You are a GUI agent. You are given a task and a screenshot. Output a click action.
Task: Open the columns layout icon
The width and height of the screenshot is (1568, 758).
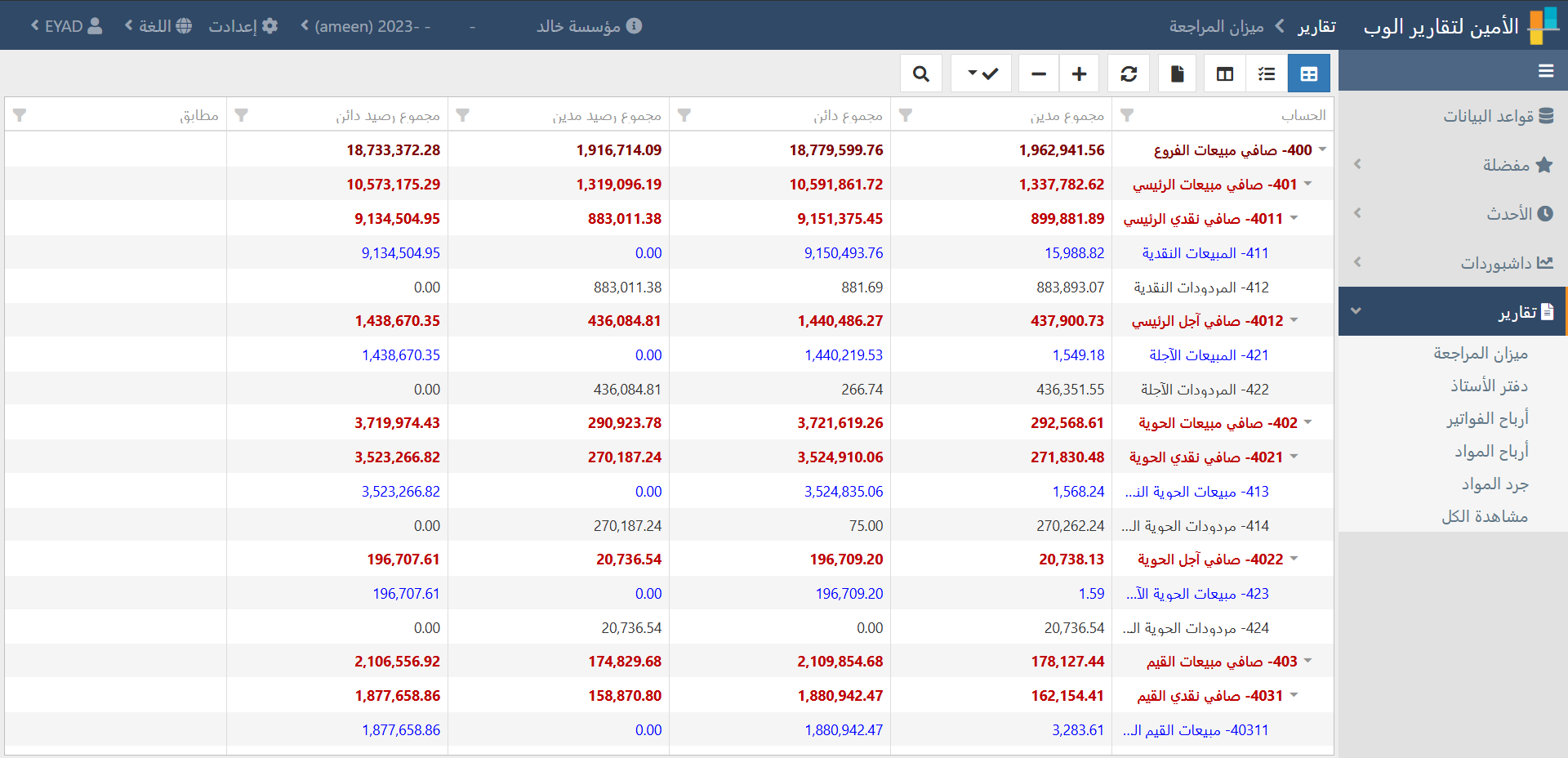[x=1225, y=74]
